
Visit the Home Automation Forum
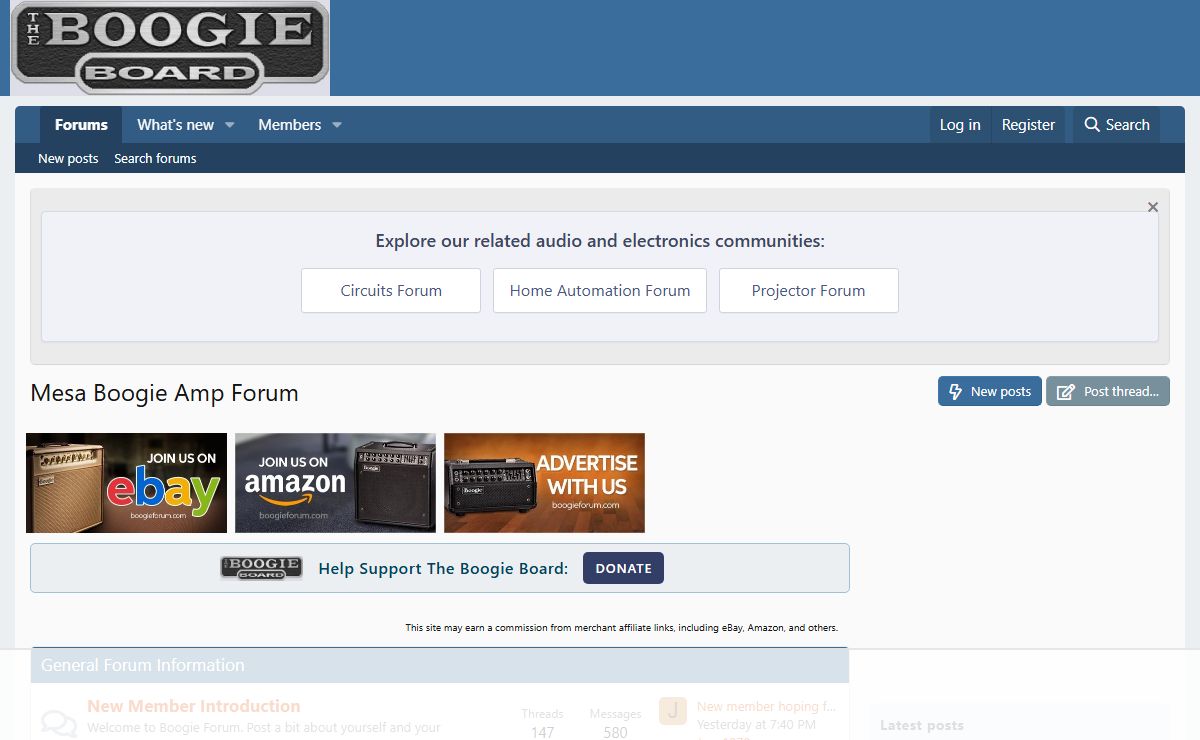[600, 290]
